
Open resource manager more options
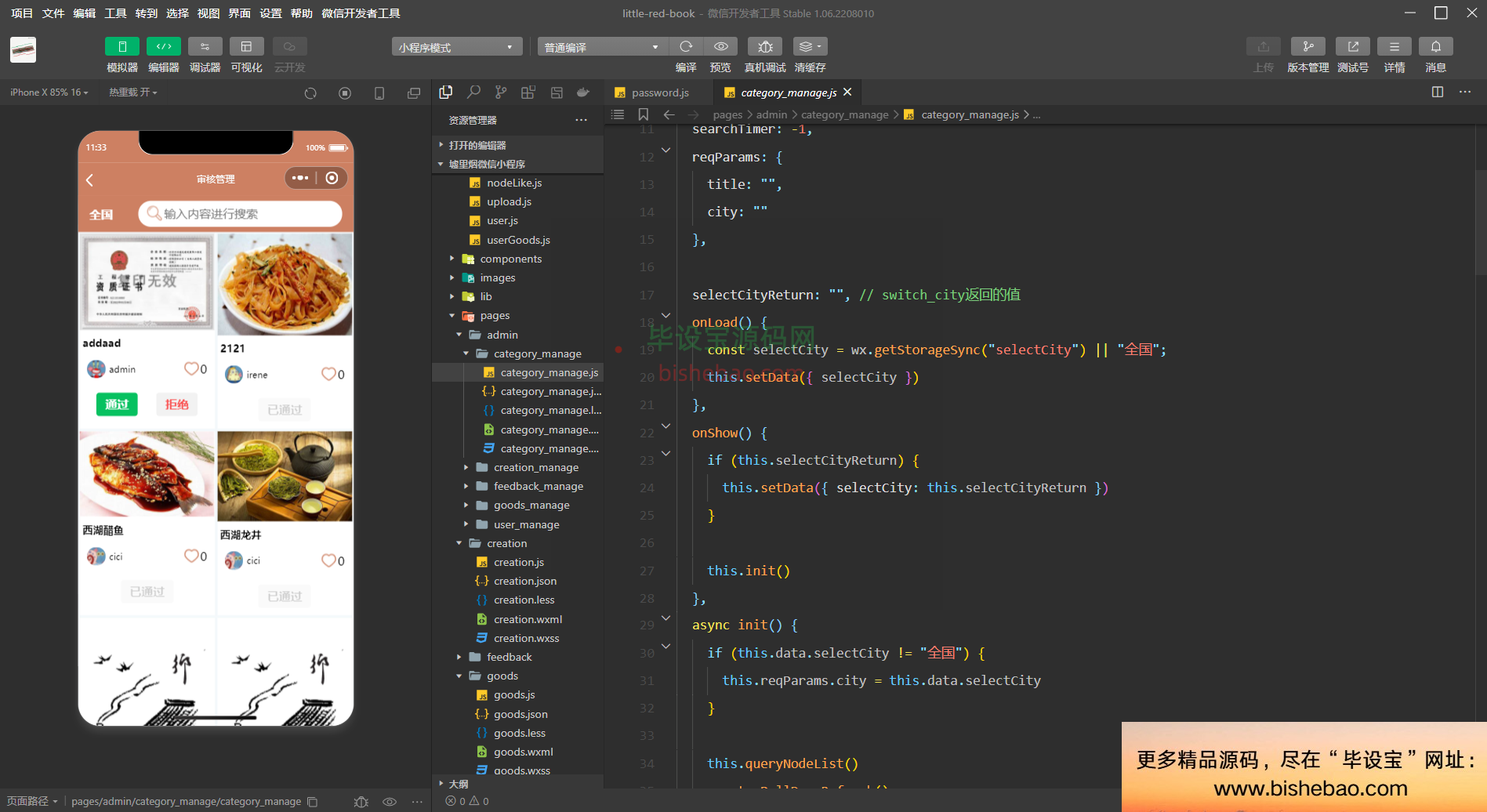click(x=581, y=120)
